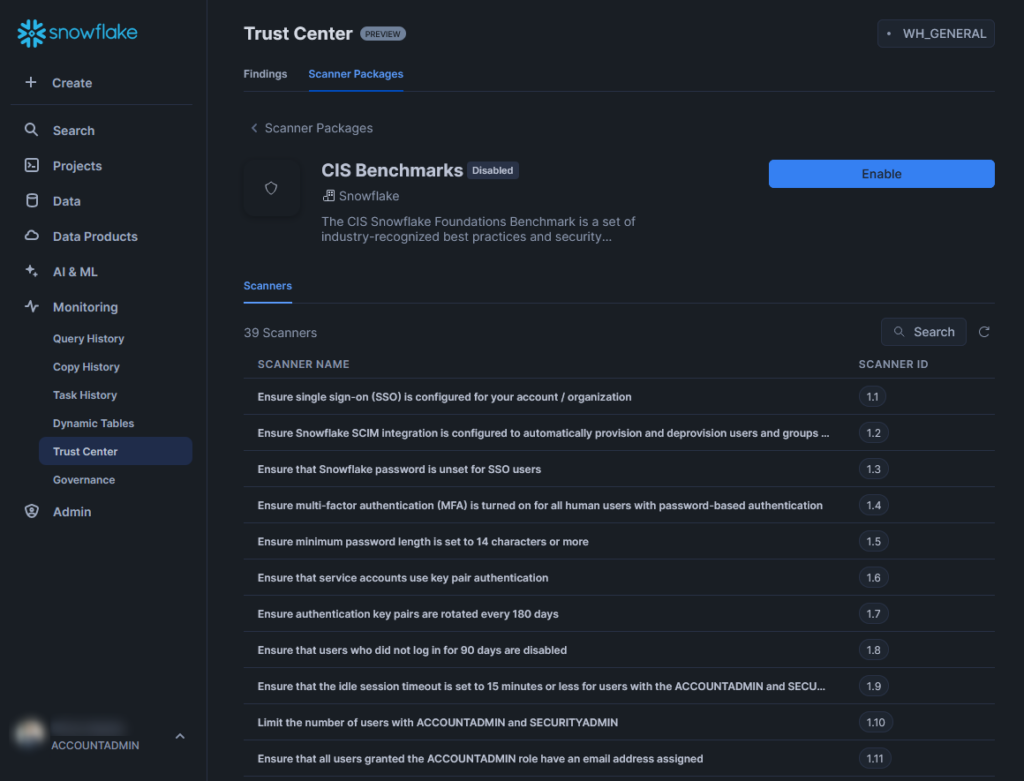Open the WH_GENERAL warehouse selector
Screen dimensions: 1024x781
(935, 33)
